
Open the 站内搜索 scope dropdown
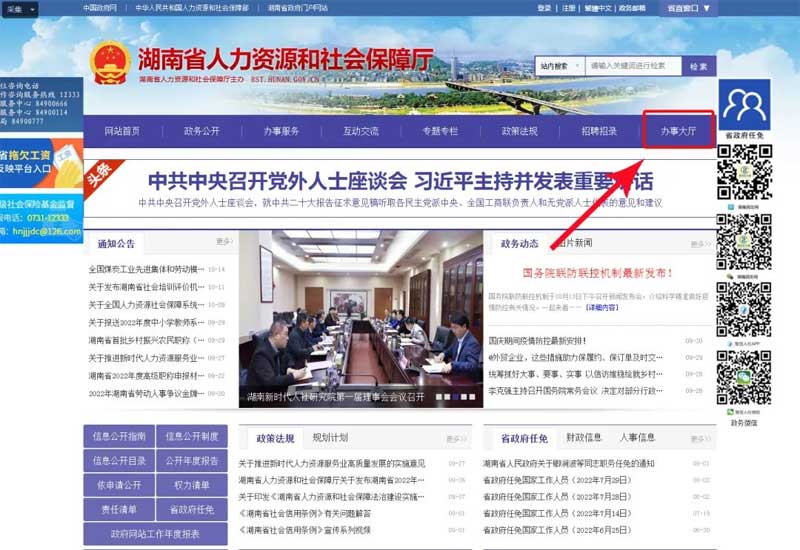click(560, 66)
